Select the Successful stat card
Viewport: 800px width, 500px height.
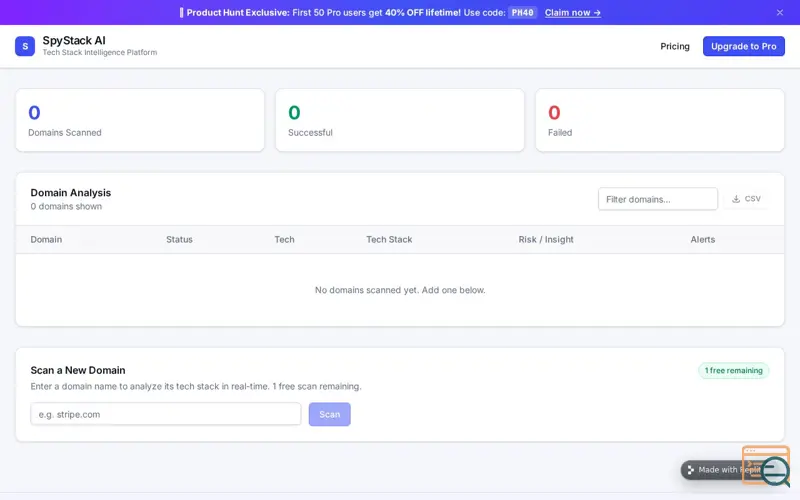pyautogui.click(x=399, y=120)
